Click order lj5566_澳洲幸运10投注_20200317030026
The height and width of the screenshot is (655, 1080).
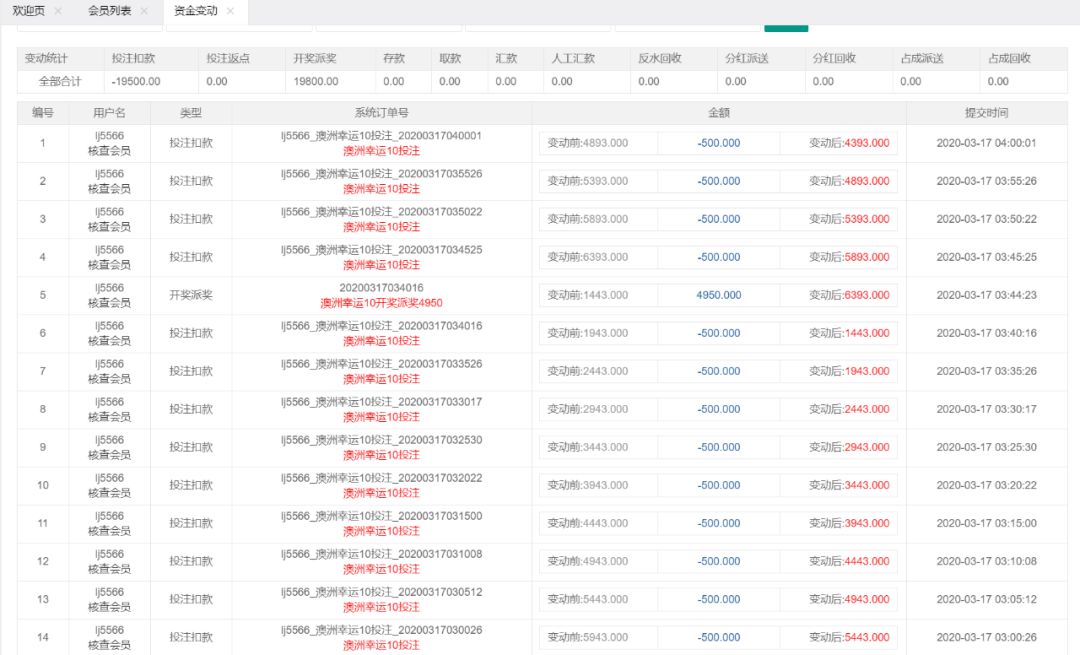(382, 630)
